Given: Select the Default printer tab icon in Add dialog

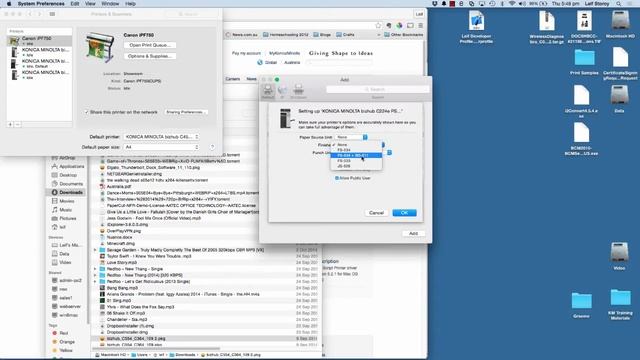Looking at the screenshot, I should tap(268, 91).
